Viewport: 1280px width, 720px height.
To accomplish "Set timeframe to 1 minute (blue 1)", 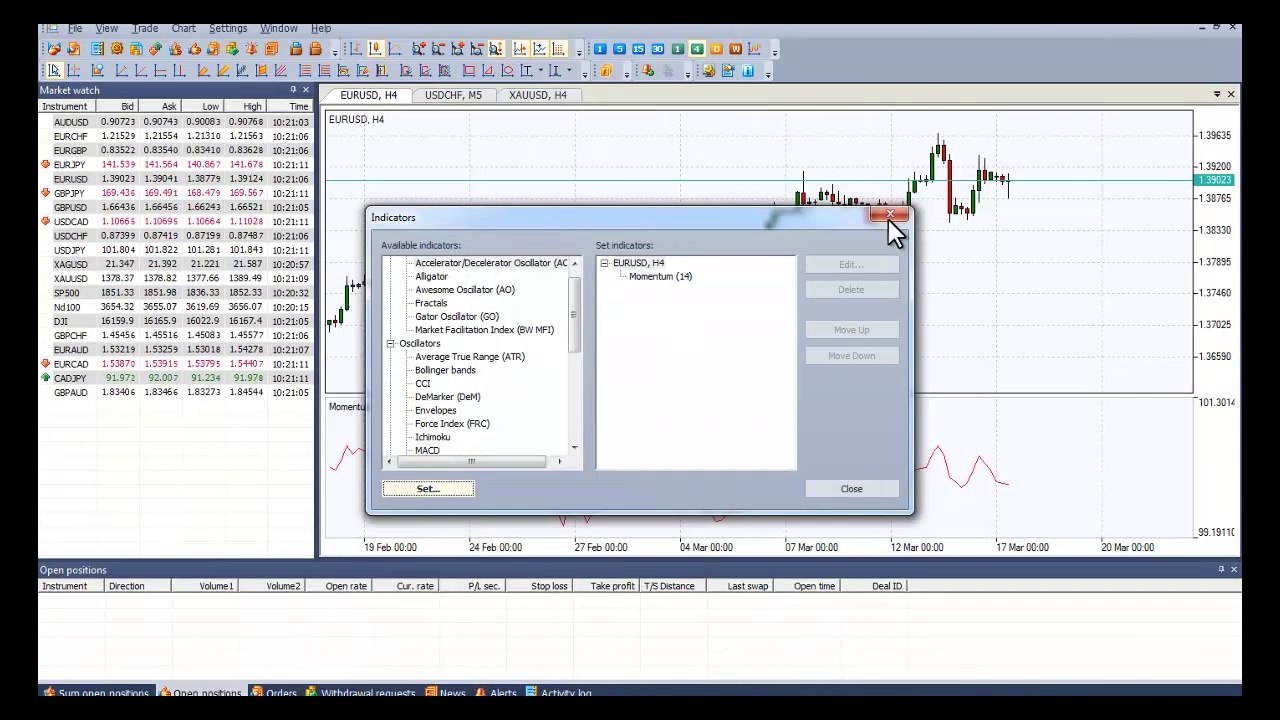I will 600,49.
